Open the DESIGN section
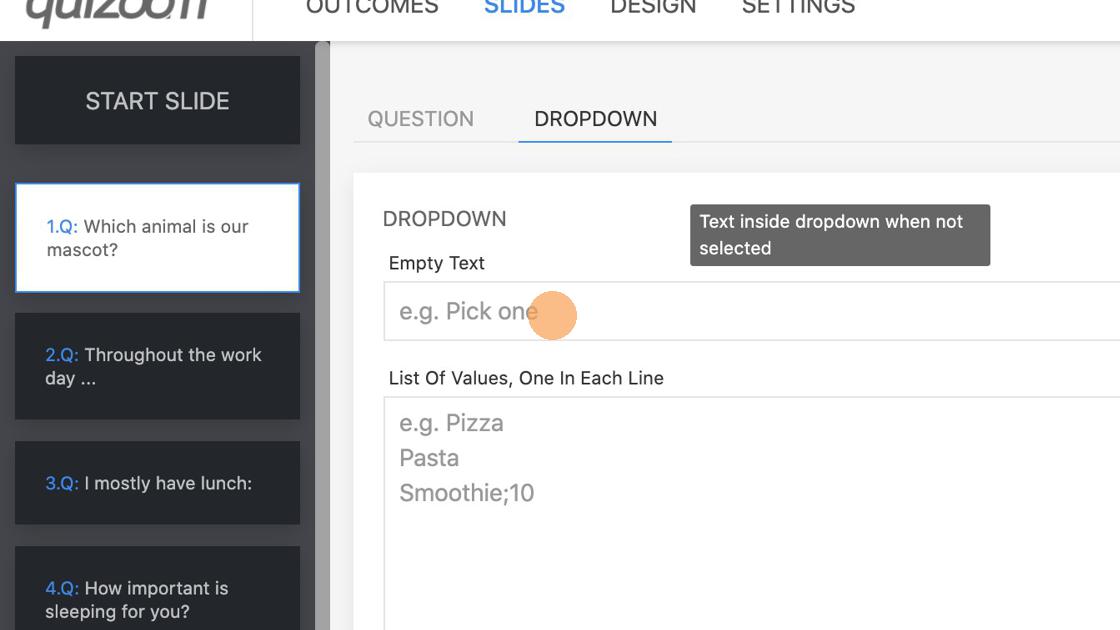This screenshot has height=630, width=1120. pos(653,8)
